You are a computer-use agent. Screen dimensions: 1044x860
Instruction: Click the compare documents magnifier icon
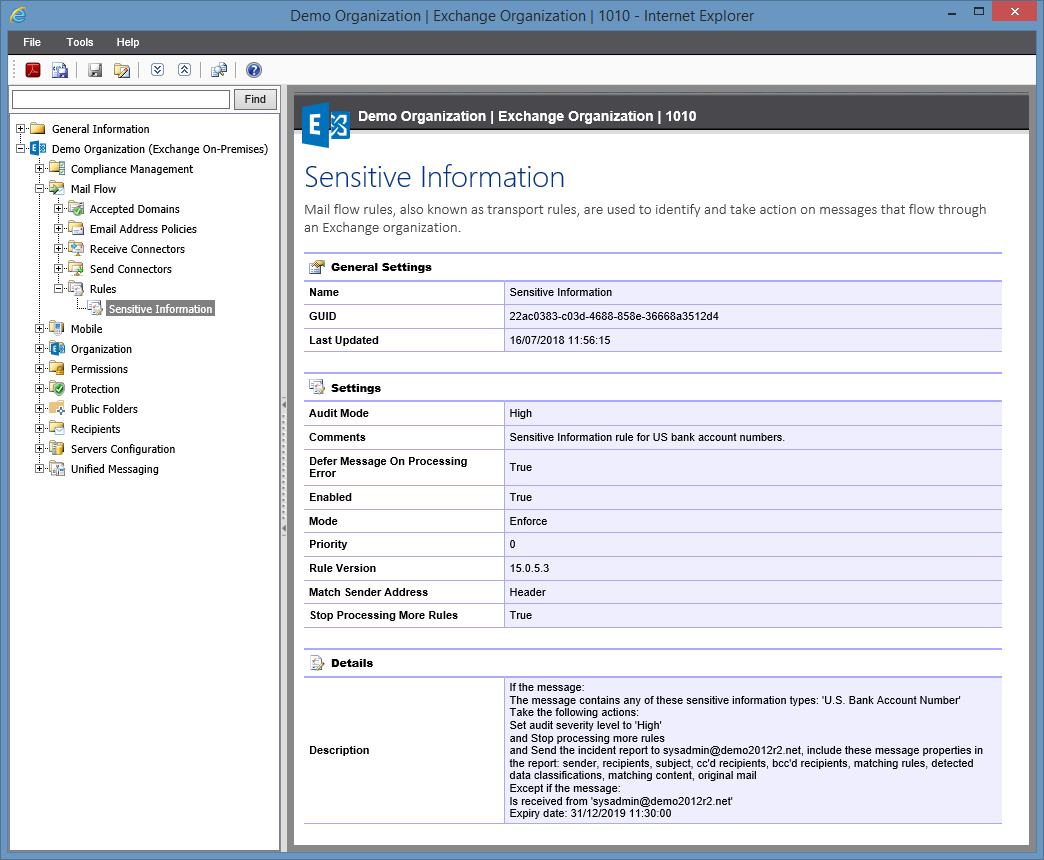pos(218,70)
